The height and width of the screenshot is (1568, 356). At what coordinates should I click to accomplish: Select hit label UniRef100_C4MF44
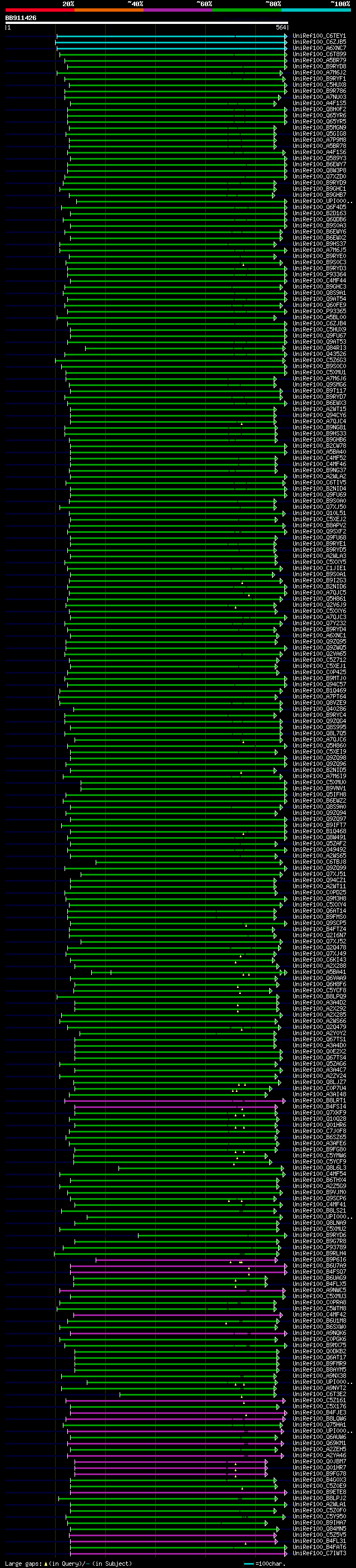319,280
